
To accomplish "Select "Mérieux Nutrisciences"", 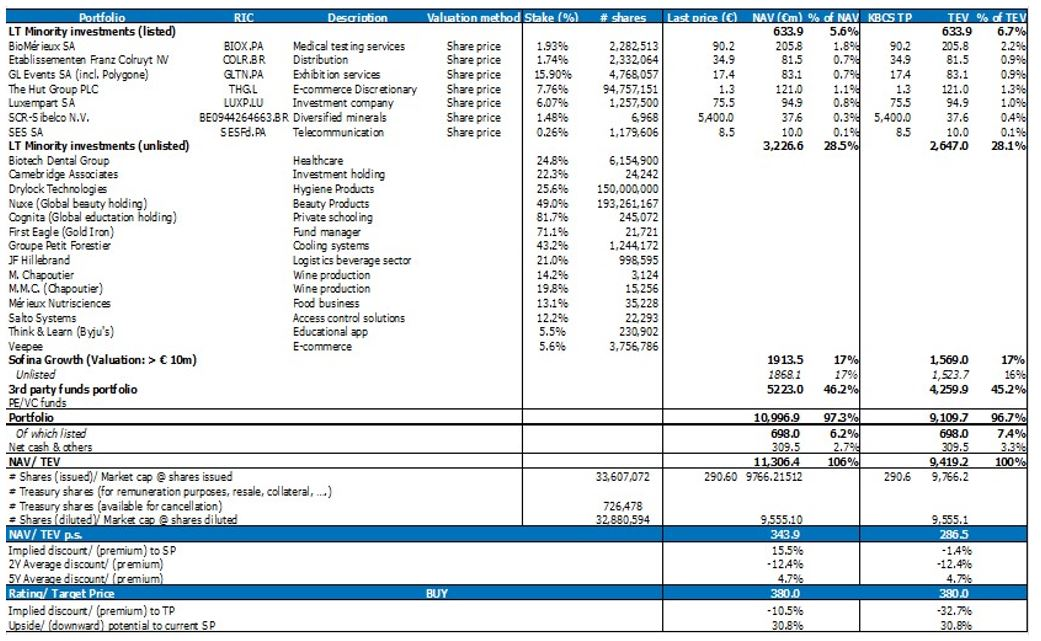I will click(60, 304).
